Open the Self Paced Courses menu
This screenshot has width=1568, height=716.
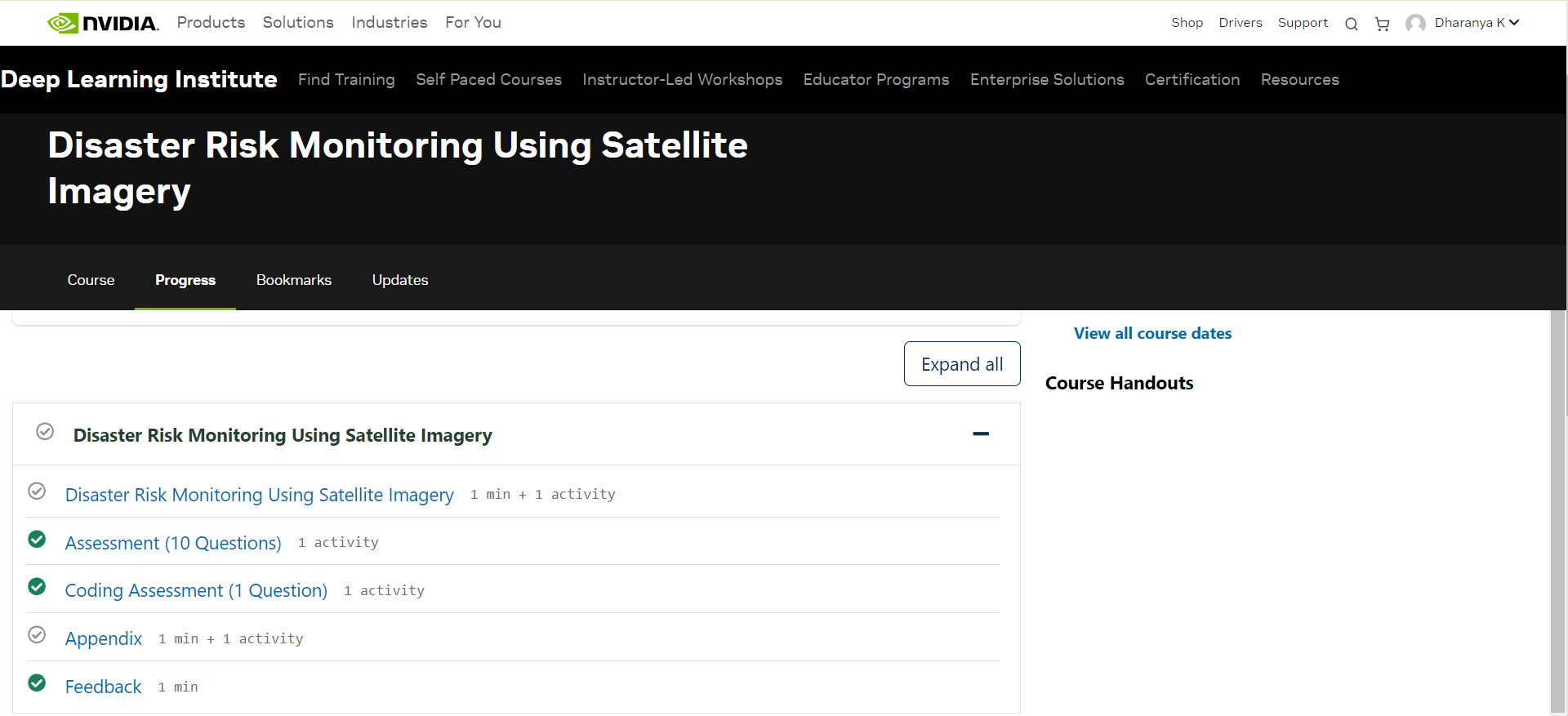tap(488, 79)
